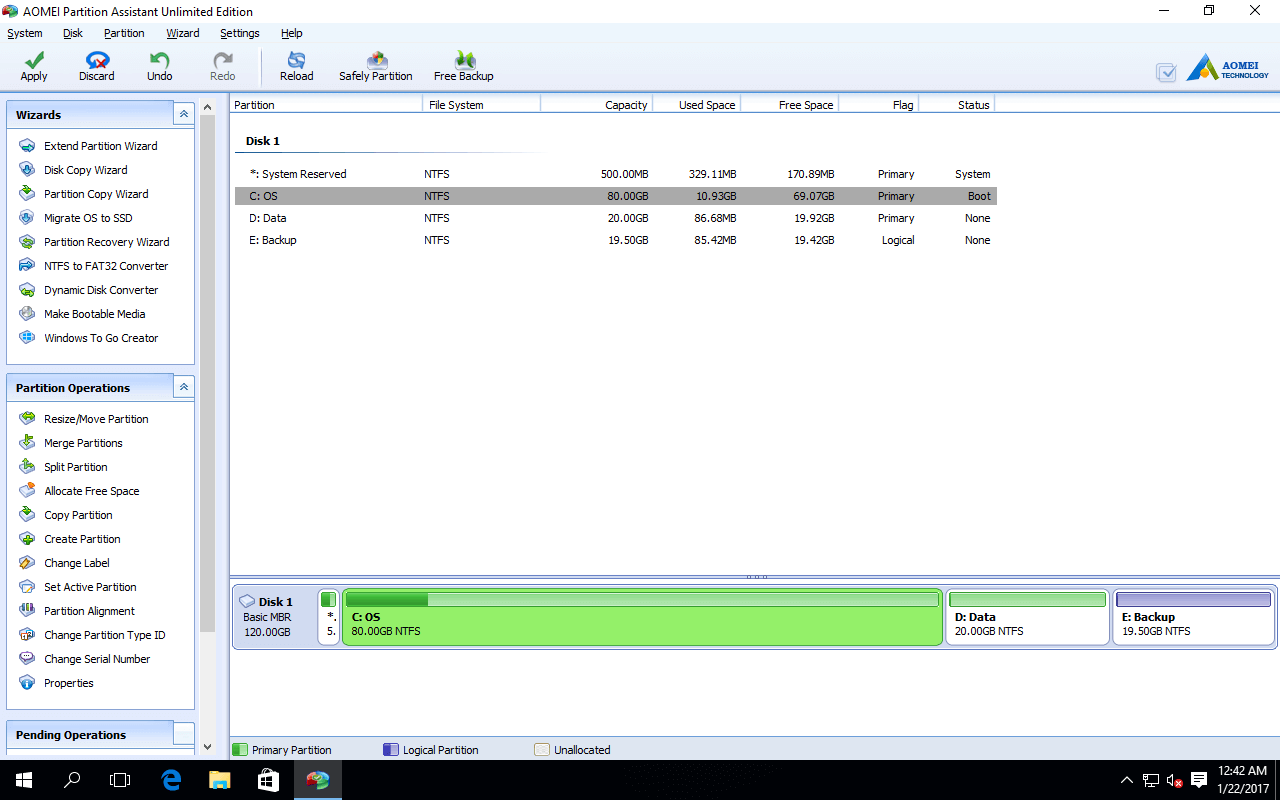
Task: Undo the last operation
Action: pos(159,65)
